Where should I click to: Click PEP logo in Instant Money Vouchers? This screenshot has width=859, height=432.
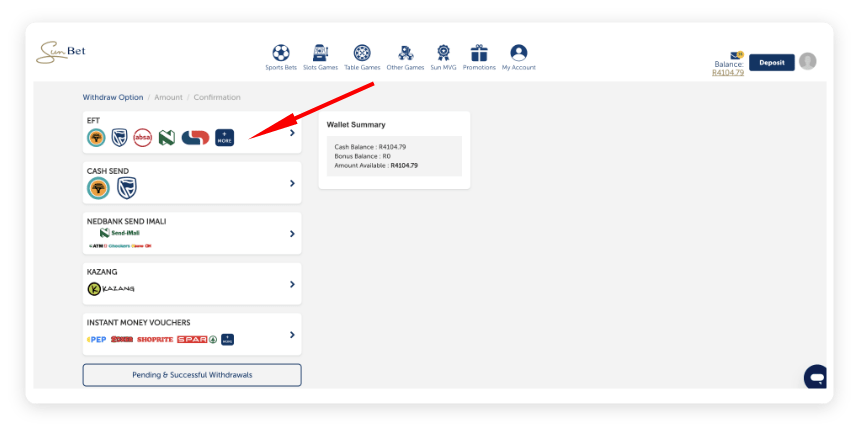pyautogui.click(x=96, y=339)
